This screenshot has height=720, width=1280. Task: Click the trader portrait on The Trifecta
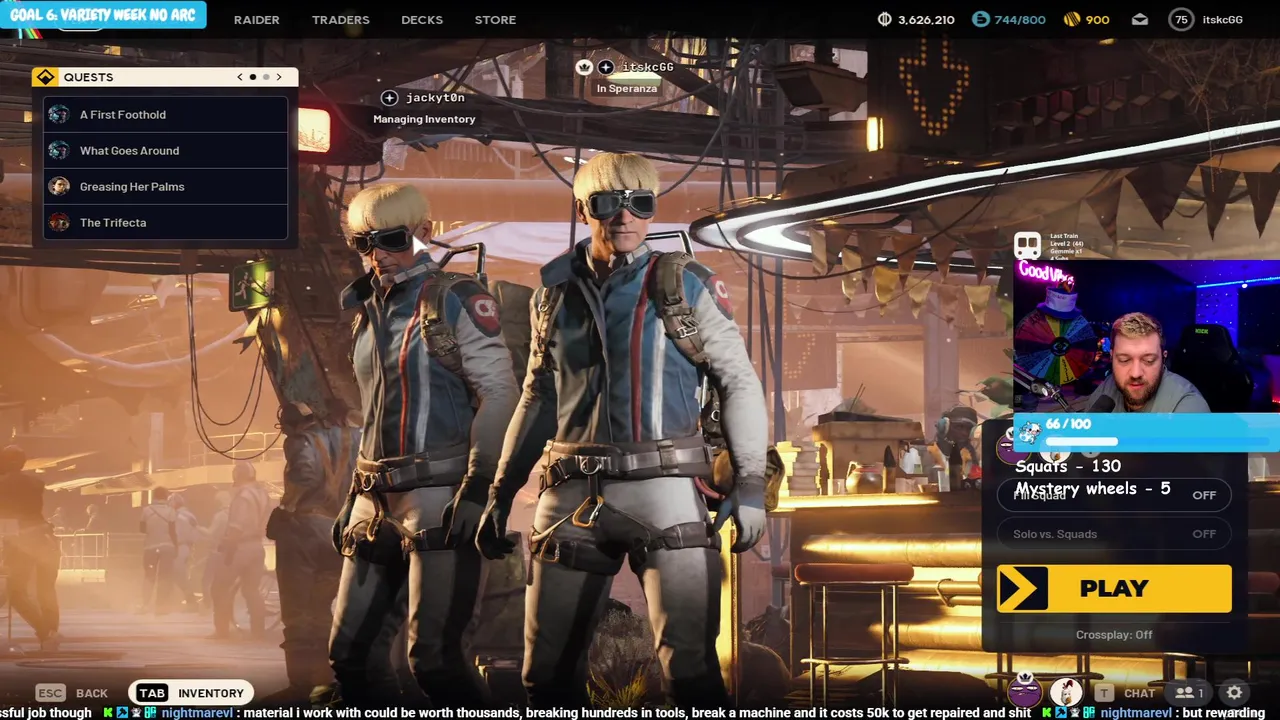click(x=59, y=223)
